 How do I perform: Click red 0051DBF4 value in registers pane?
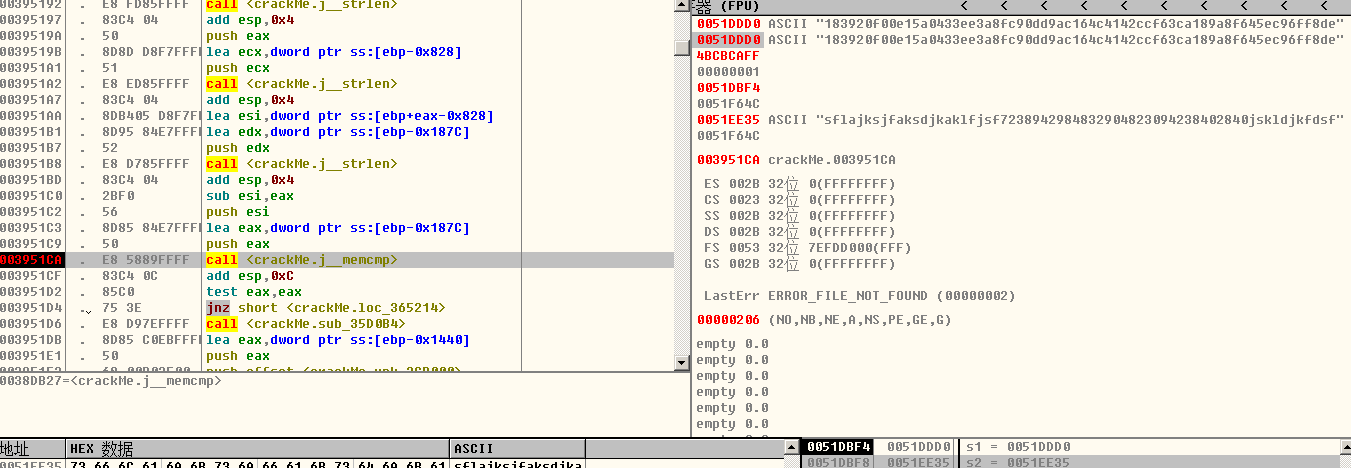pyautogui.click(x=728, y=88)
